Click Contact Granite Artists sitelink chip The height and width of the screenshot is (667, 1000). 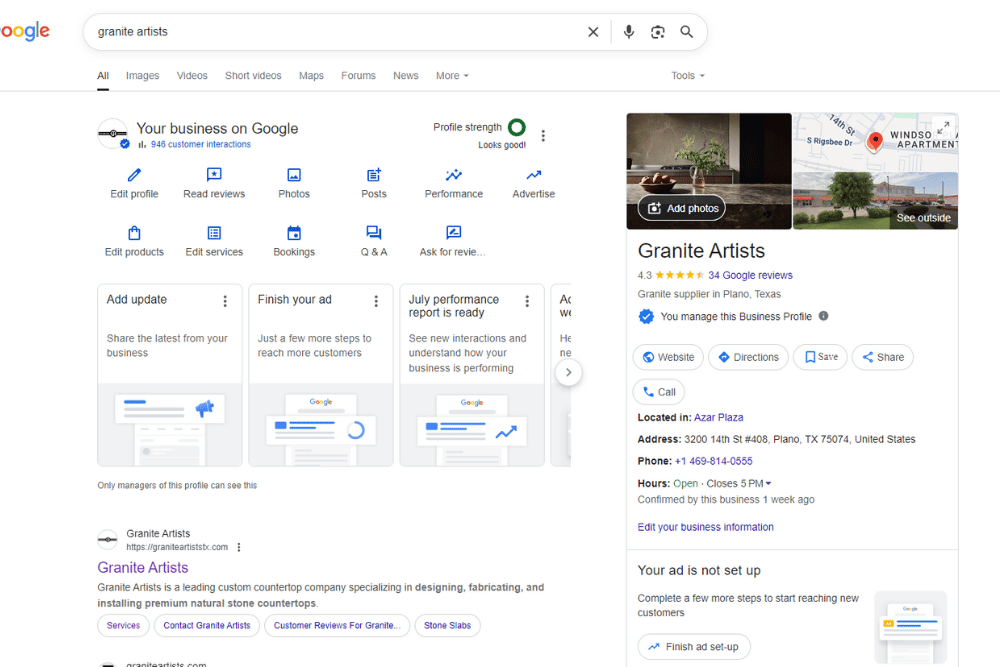pyautogui.click(x=207, y=626)
